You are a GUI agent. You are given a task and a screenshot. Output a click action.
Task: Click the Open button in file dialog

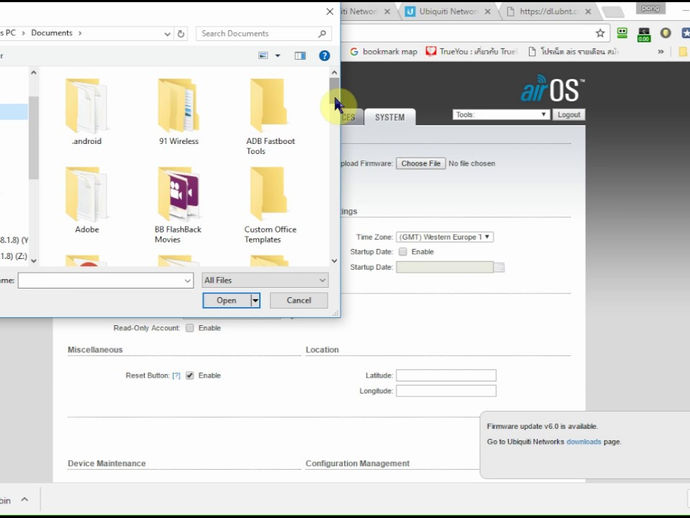click(227, 301)
